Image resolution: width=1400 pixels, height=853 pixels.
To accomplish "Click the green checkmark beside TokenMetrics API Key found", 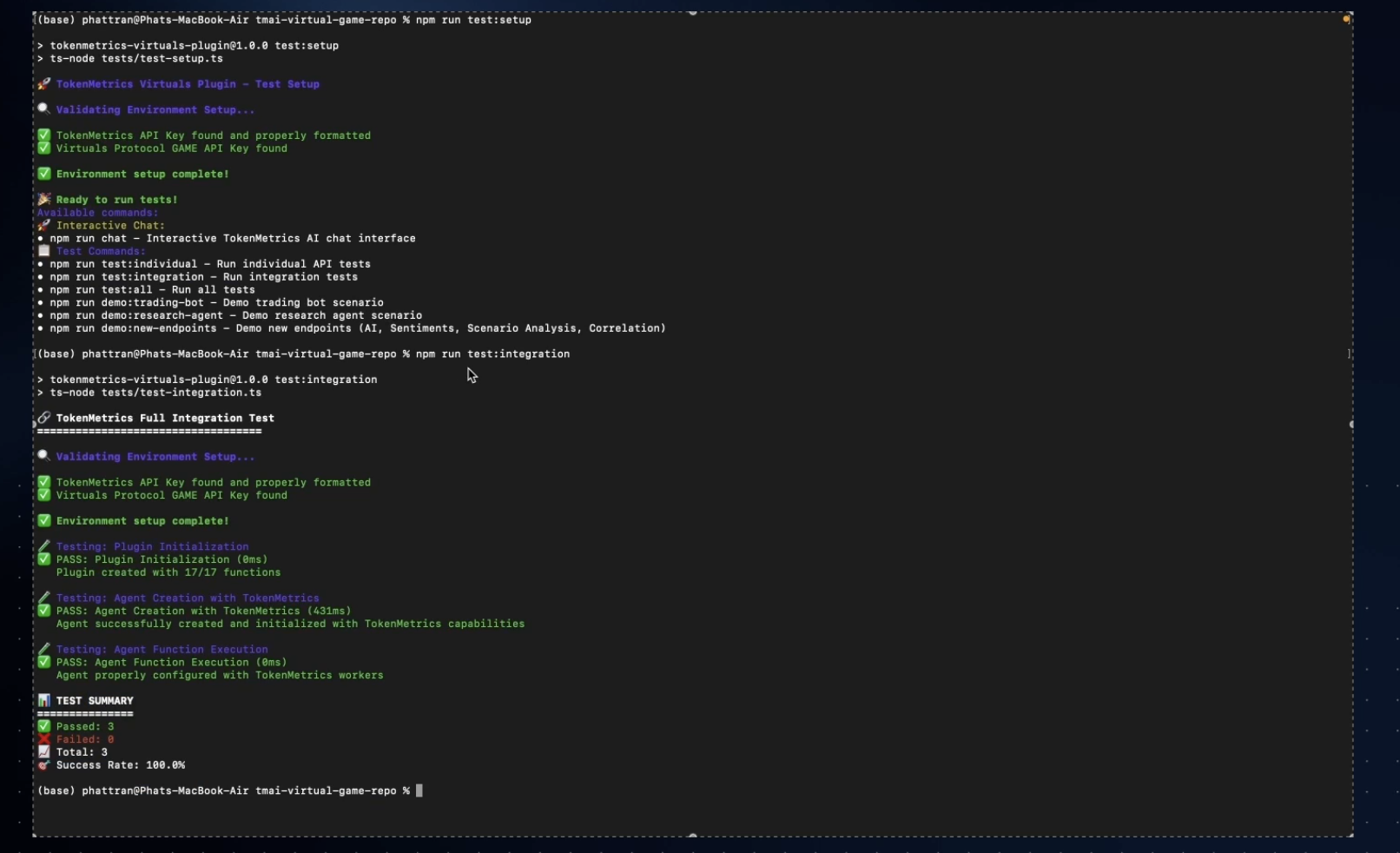I will pos(44,135).
